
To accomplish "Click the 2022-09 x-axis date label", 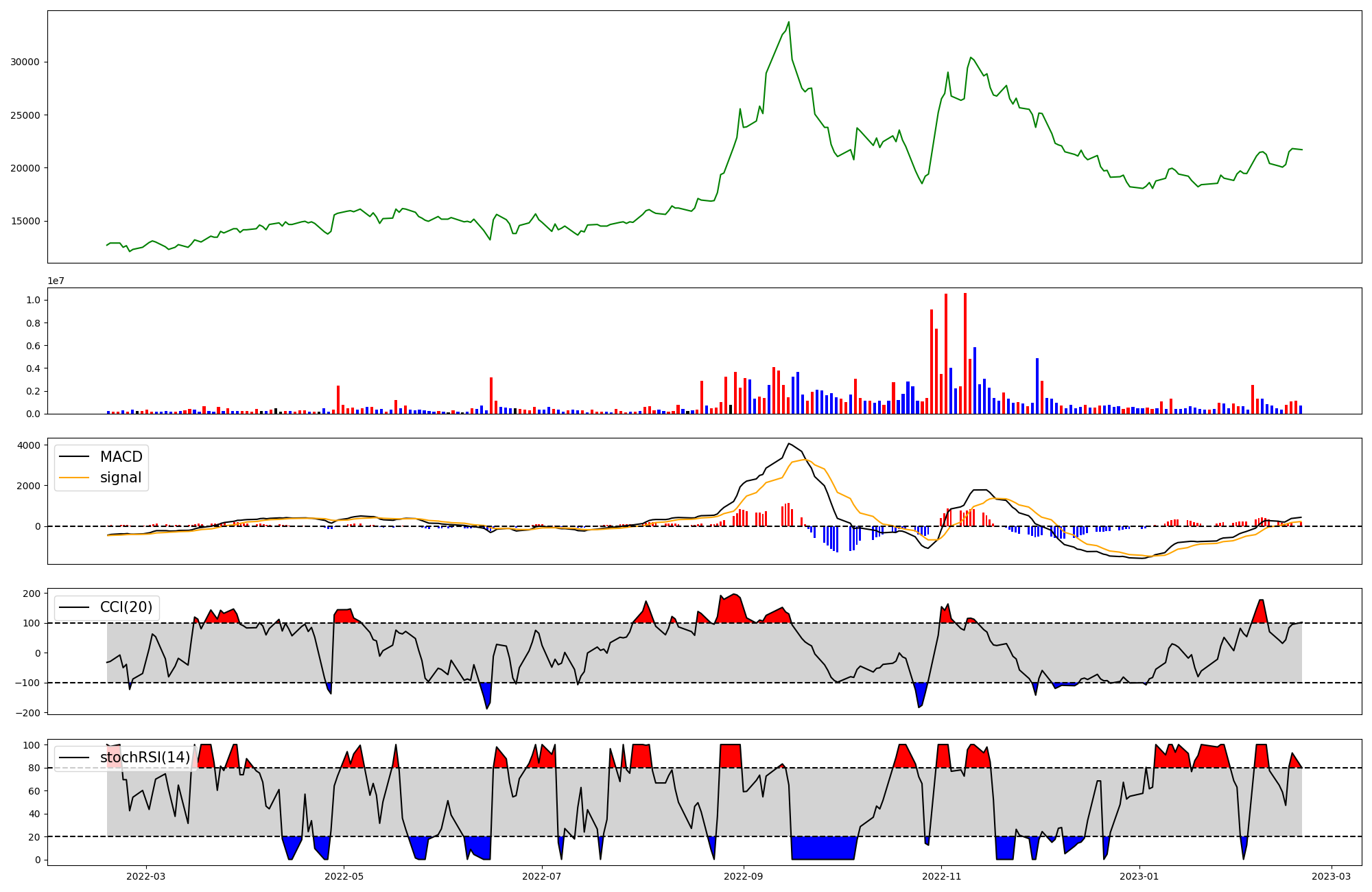I will pyautogui.click(x=743, y=876).
